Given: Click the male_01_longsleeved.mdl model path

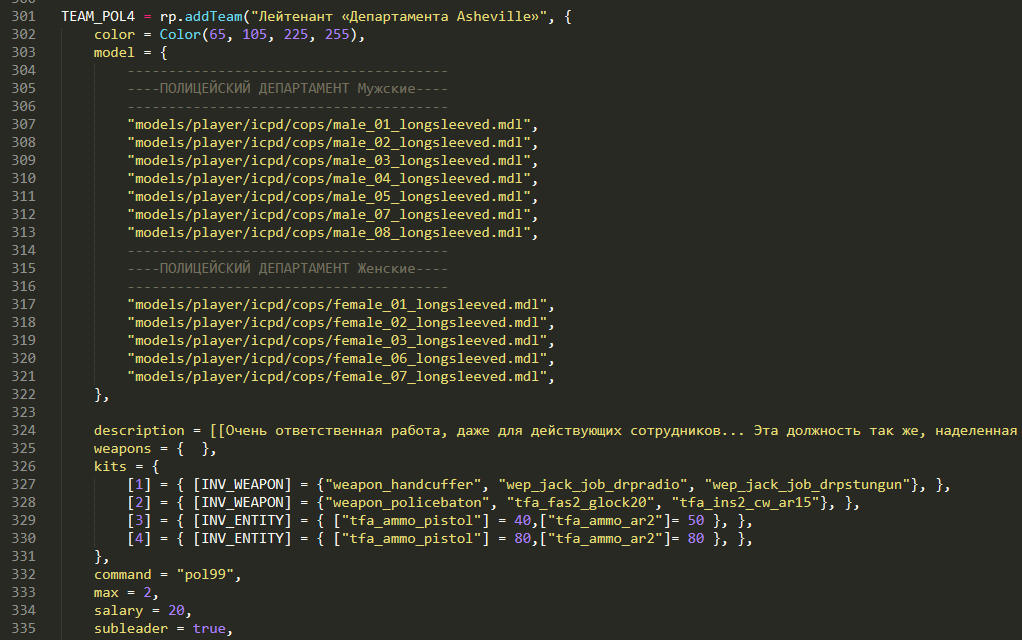Looking at the screenshot, I should click(x=330, y=124).
